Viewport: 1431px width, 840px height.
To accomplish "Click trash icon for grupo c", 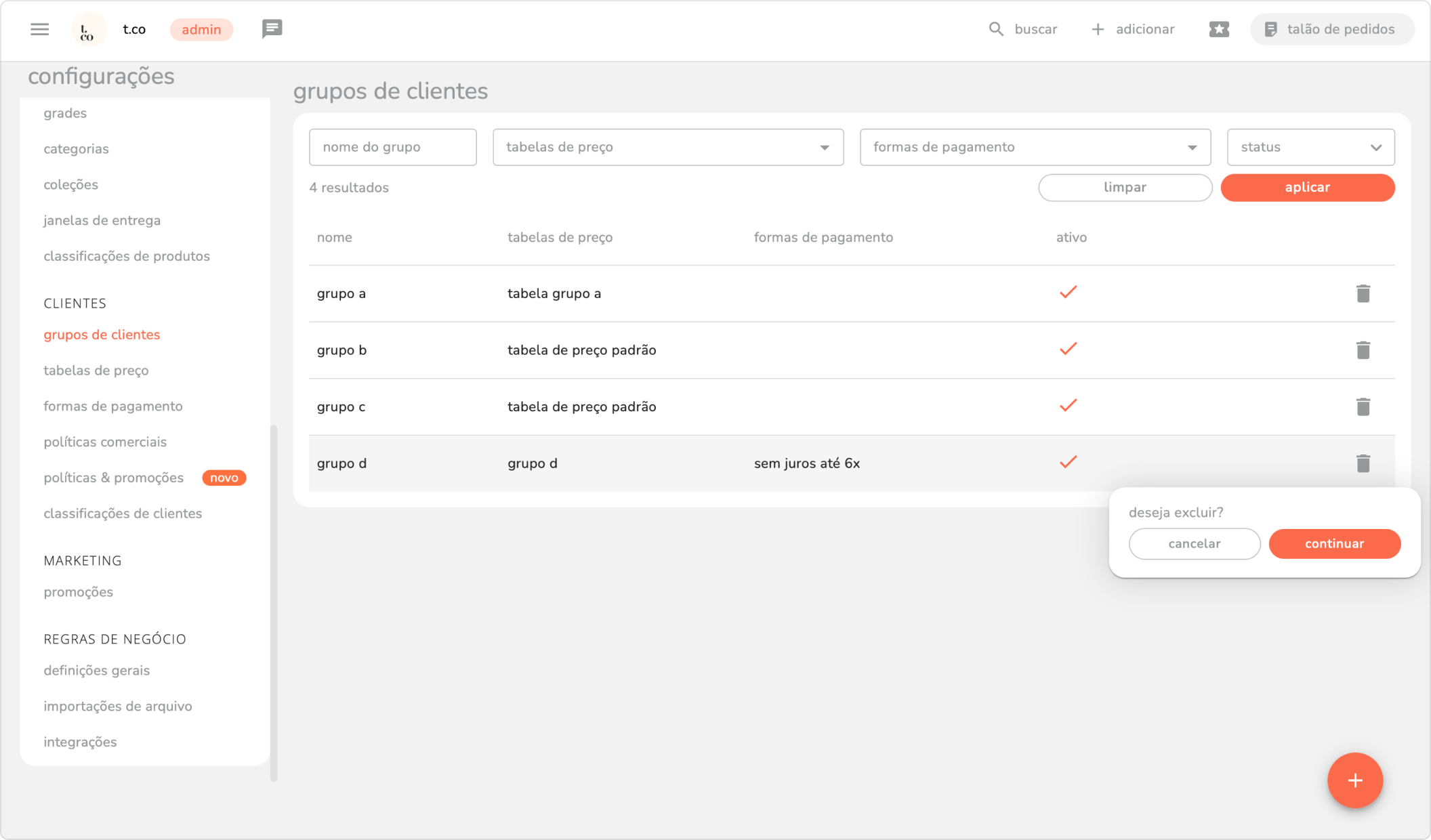I will (x=1363, y=406).
